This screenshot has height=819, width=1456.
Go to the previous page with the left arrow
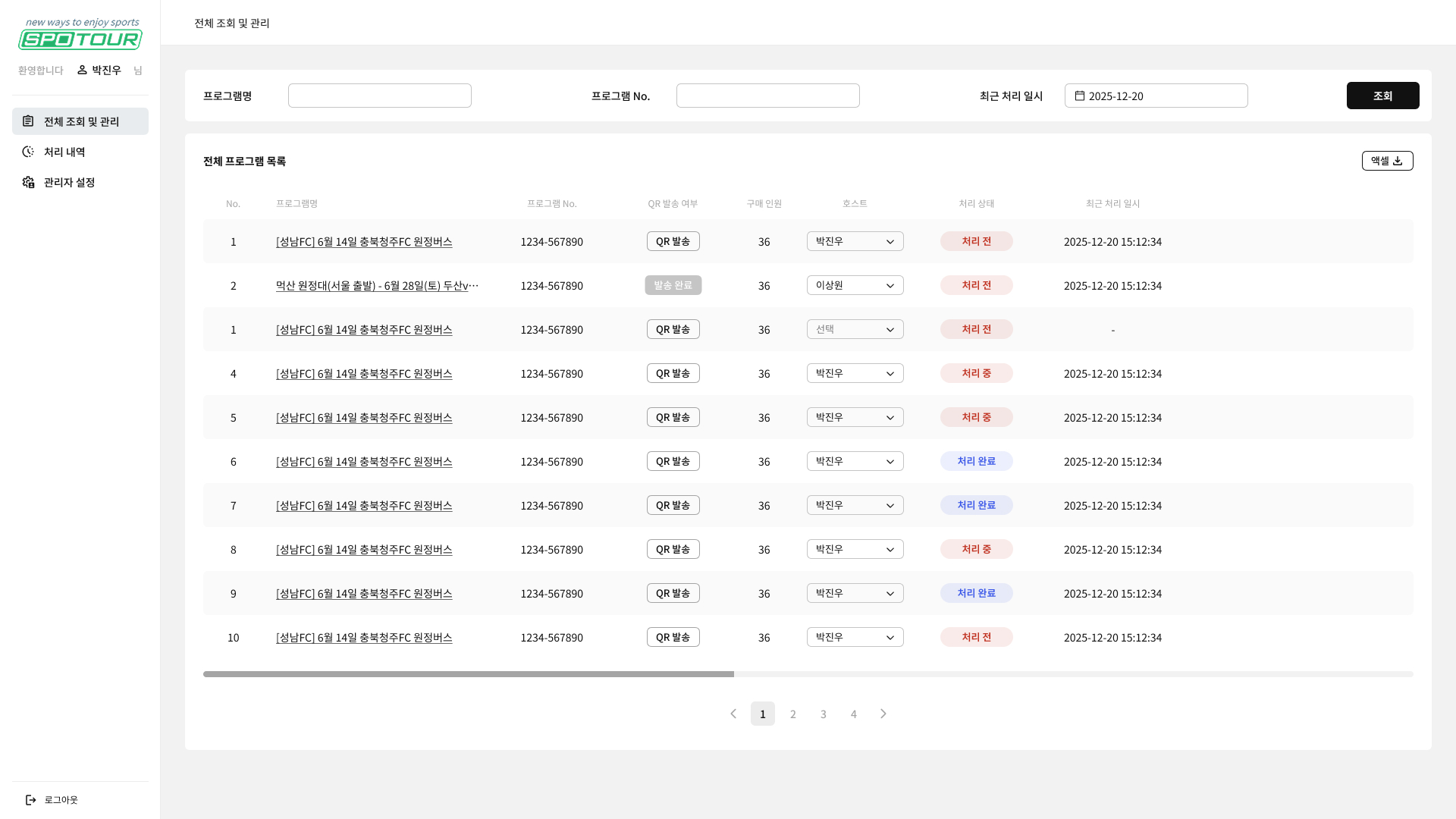point(733,714)
